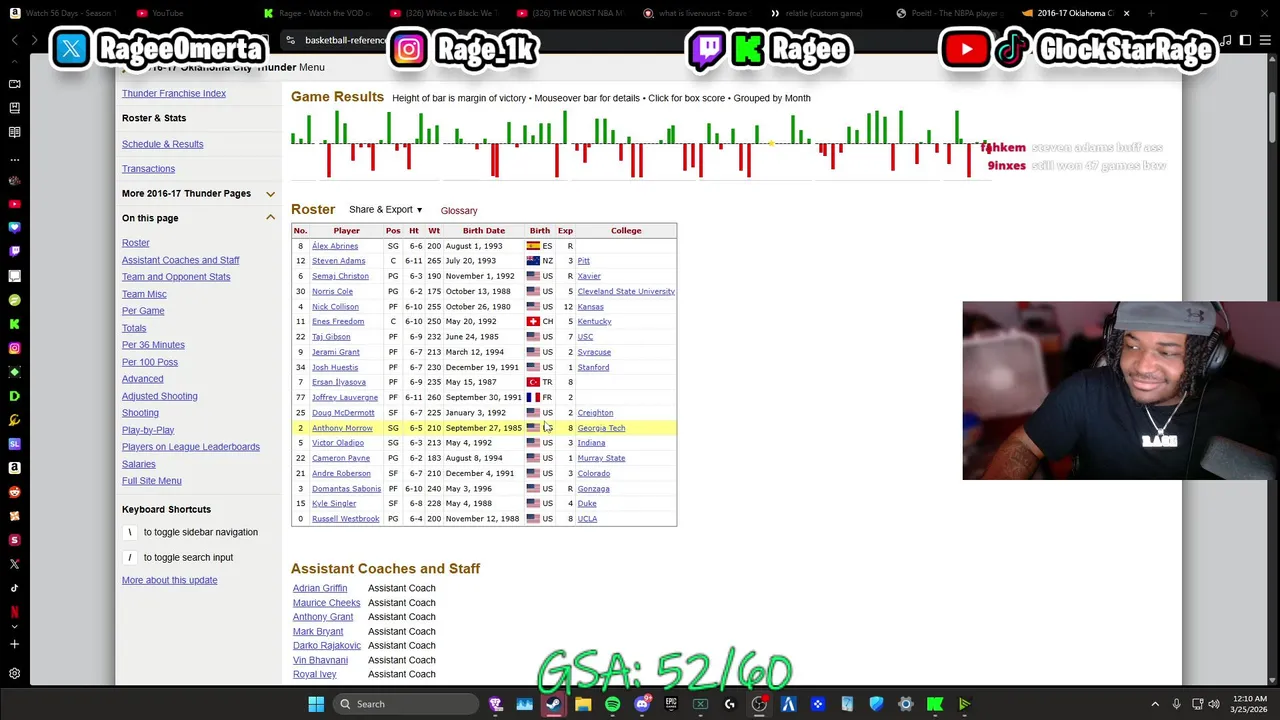Show hidden system tray icons
The image size is (1280, 720).
1155,704
